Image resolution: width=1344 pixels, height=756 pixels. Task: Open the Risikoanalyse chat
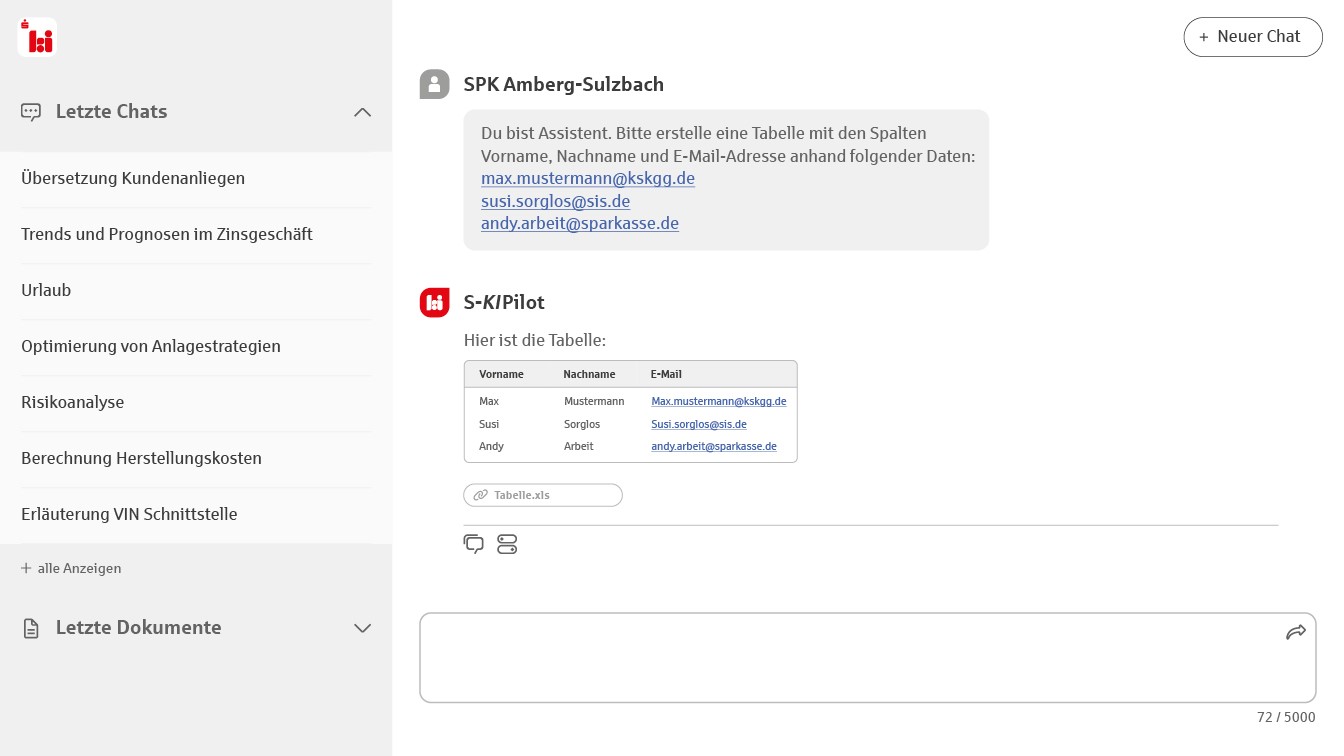pos(73,402)
